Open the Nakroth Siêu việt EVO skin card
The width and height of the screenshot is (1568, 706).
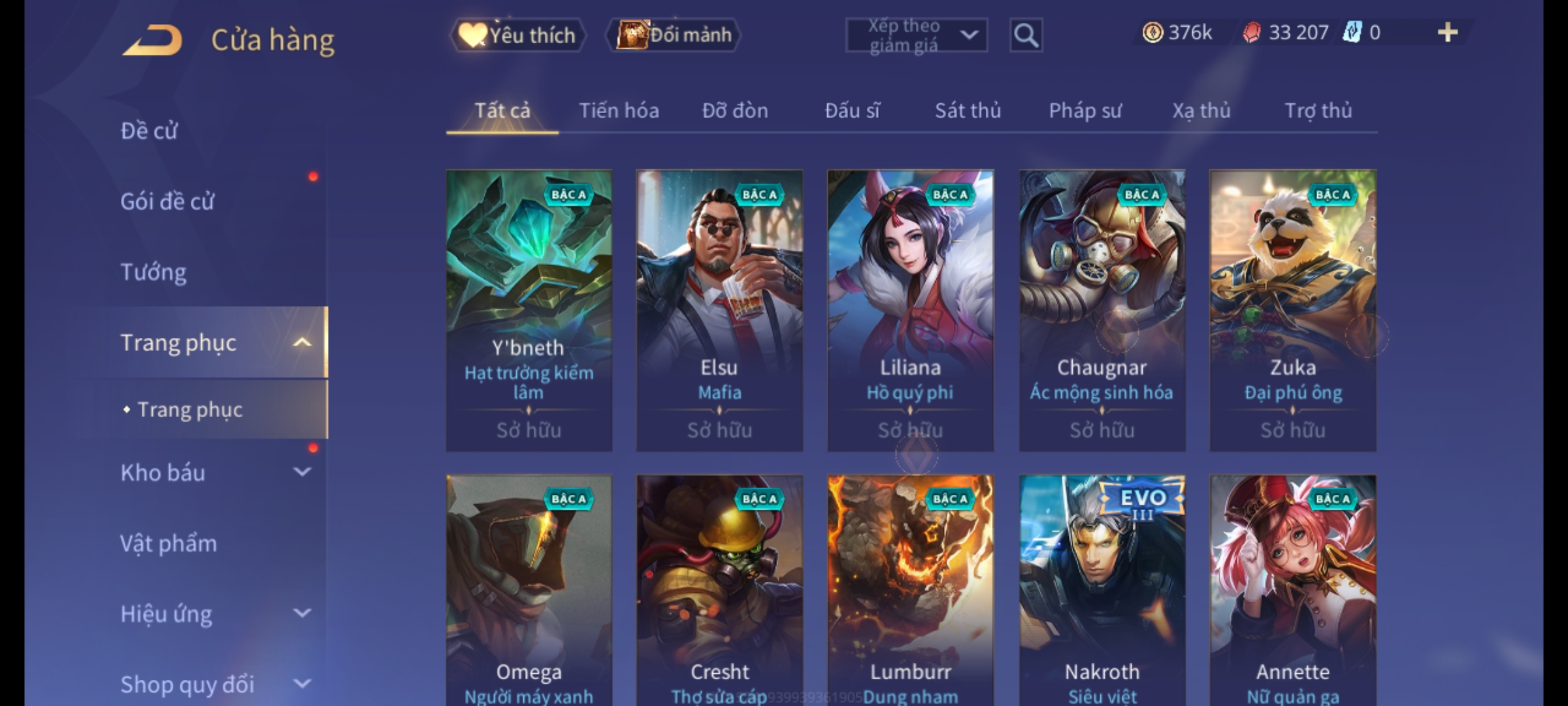(x=1102, y=590)
